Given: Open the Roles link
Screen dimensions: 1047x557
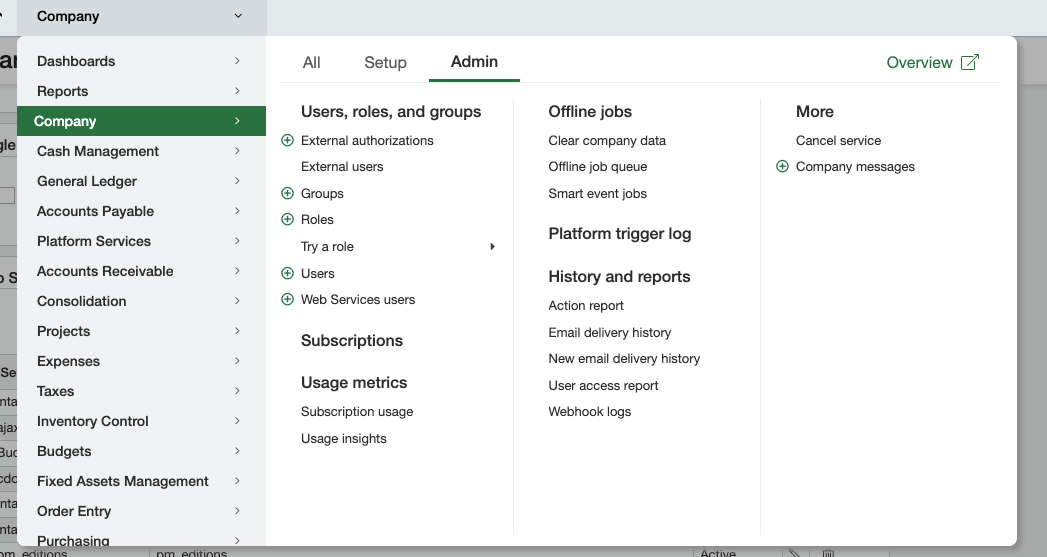Looking at the screenshot, I should click(x=317, y=219).
